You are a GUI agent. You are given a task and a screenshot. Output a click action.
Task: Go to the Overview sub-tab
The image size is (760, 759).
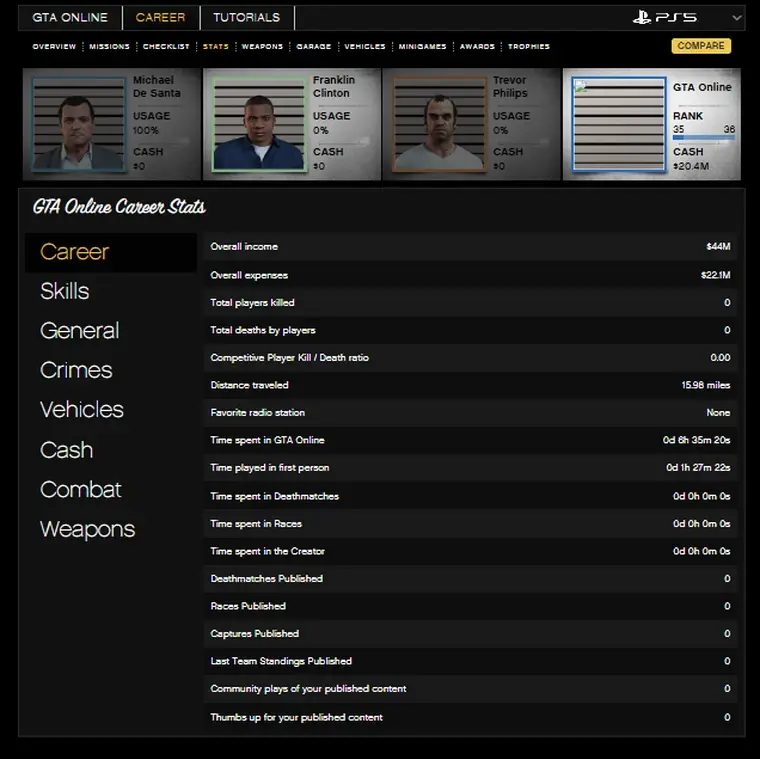54,47
